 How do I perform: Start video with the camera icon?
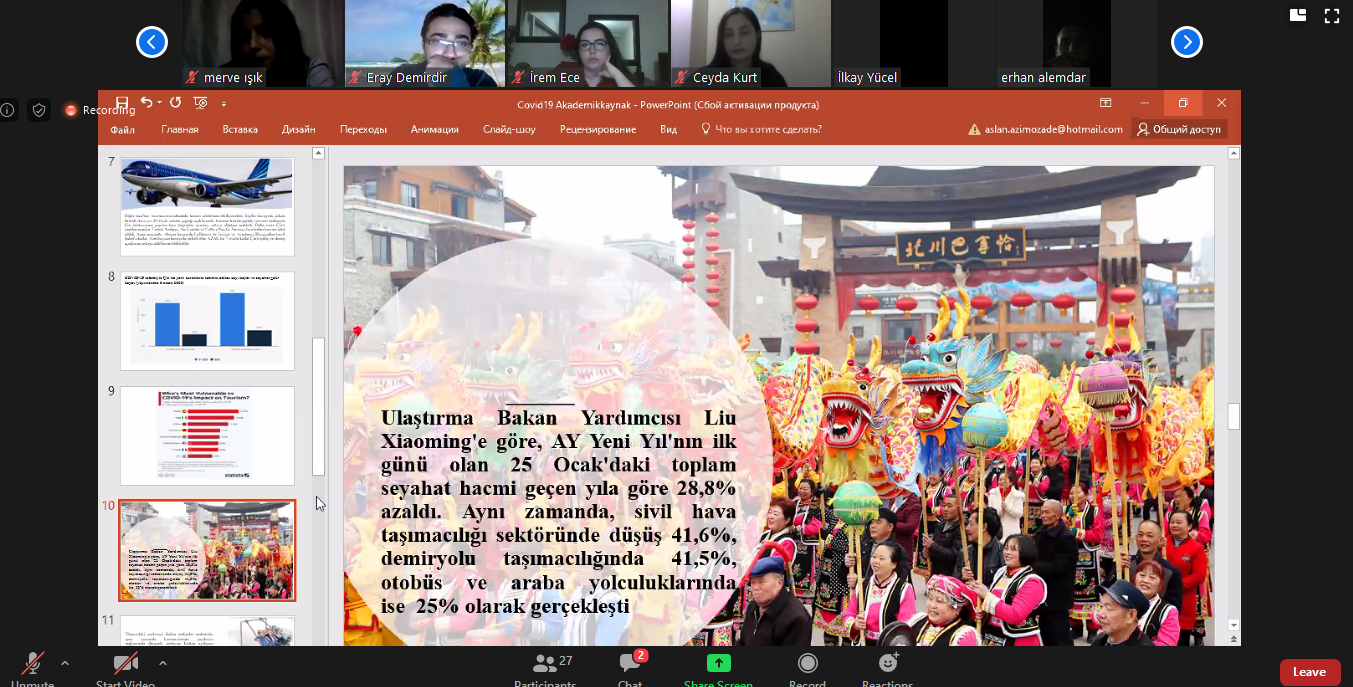coord(125,665)
